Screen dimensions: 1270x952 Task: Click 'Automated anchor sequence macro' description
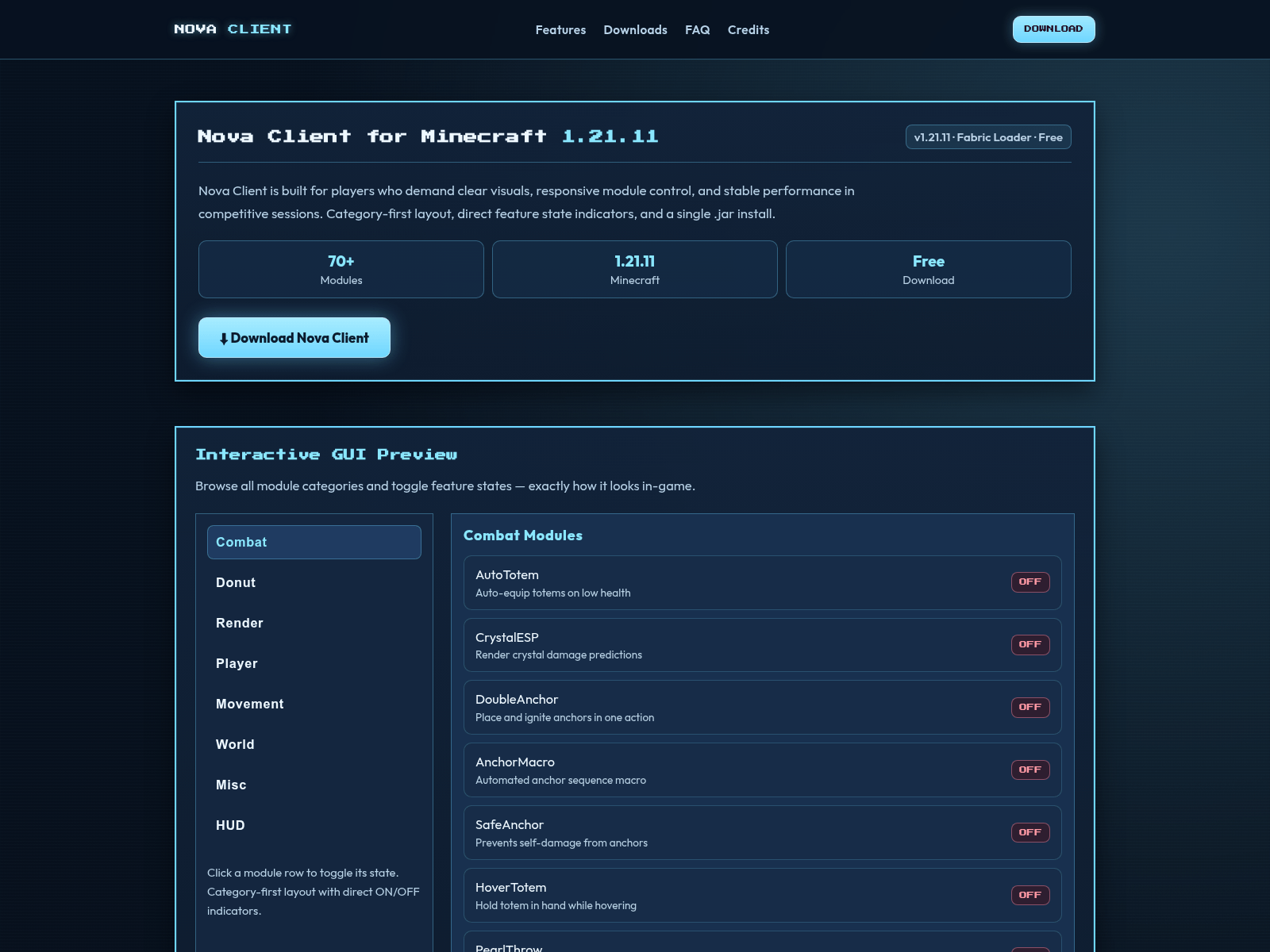pos(561,781)
